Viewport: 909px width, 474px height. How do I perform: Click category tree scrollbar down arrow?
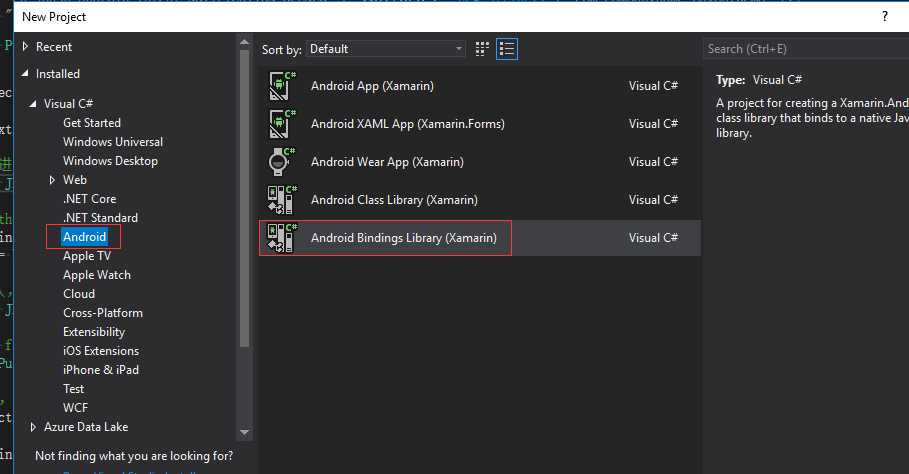(244, 433)
